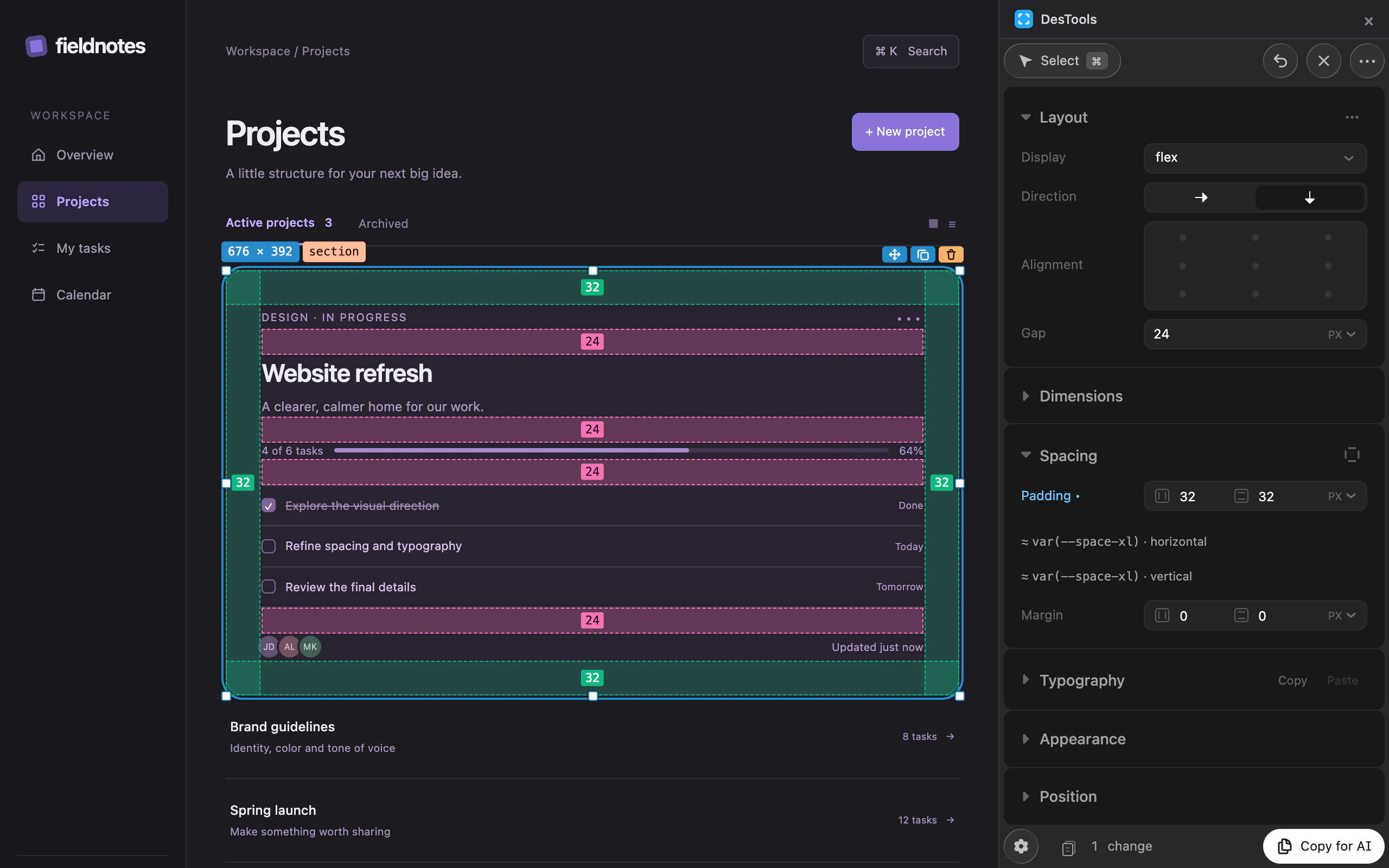Open DesTools settings gear
Screen dimensions: 1389x868
coord(1021,846)
